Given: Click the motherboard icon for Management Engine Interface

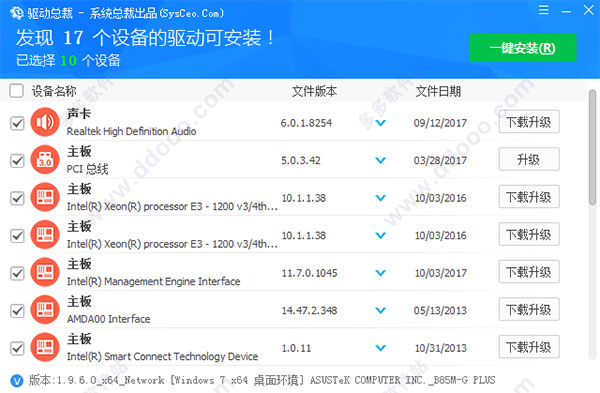Looking at the screenshot, I should [45, 272].
